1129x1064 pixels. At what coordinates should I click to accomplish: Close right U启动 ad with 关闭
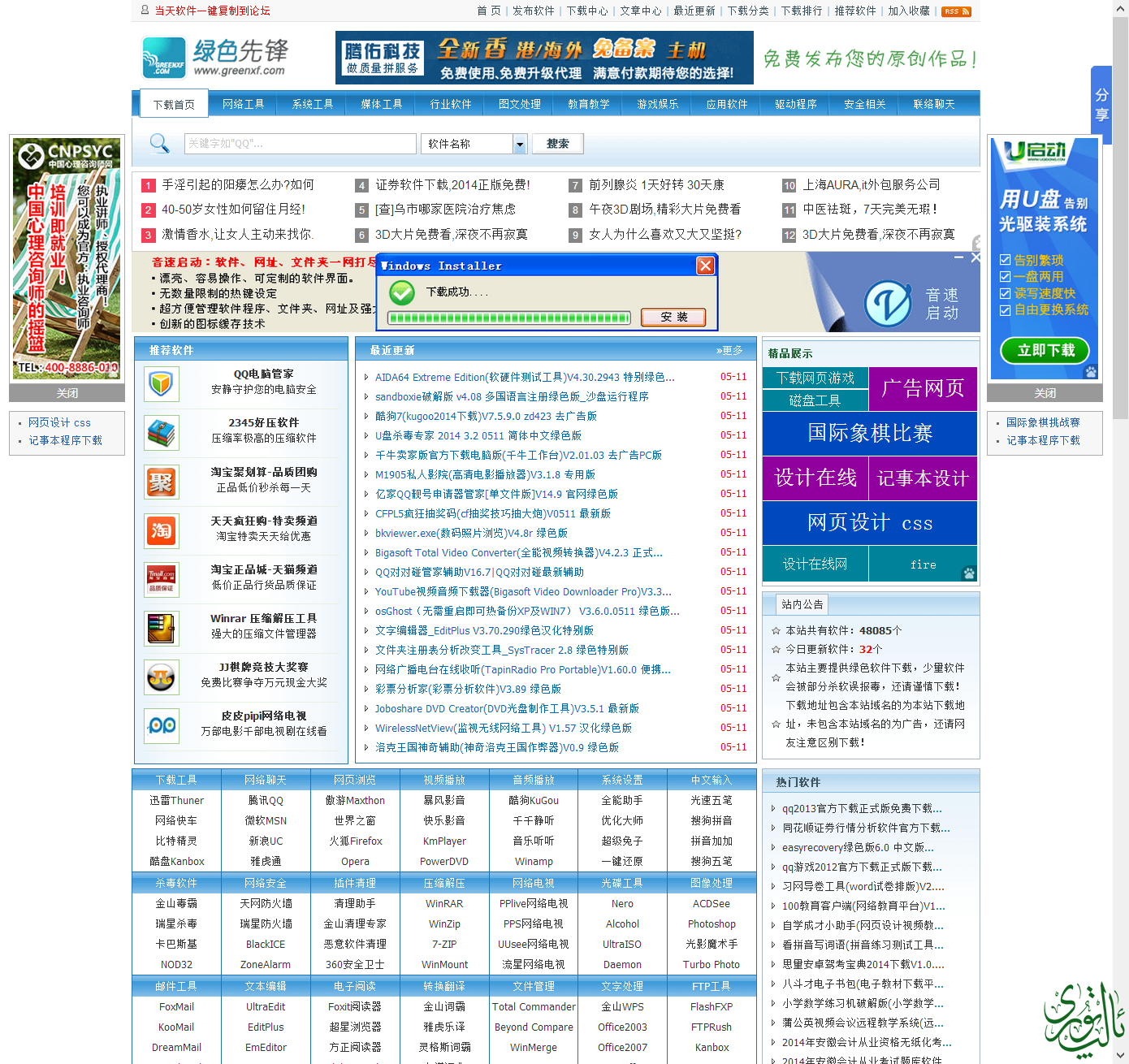click(1045, 393)
